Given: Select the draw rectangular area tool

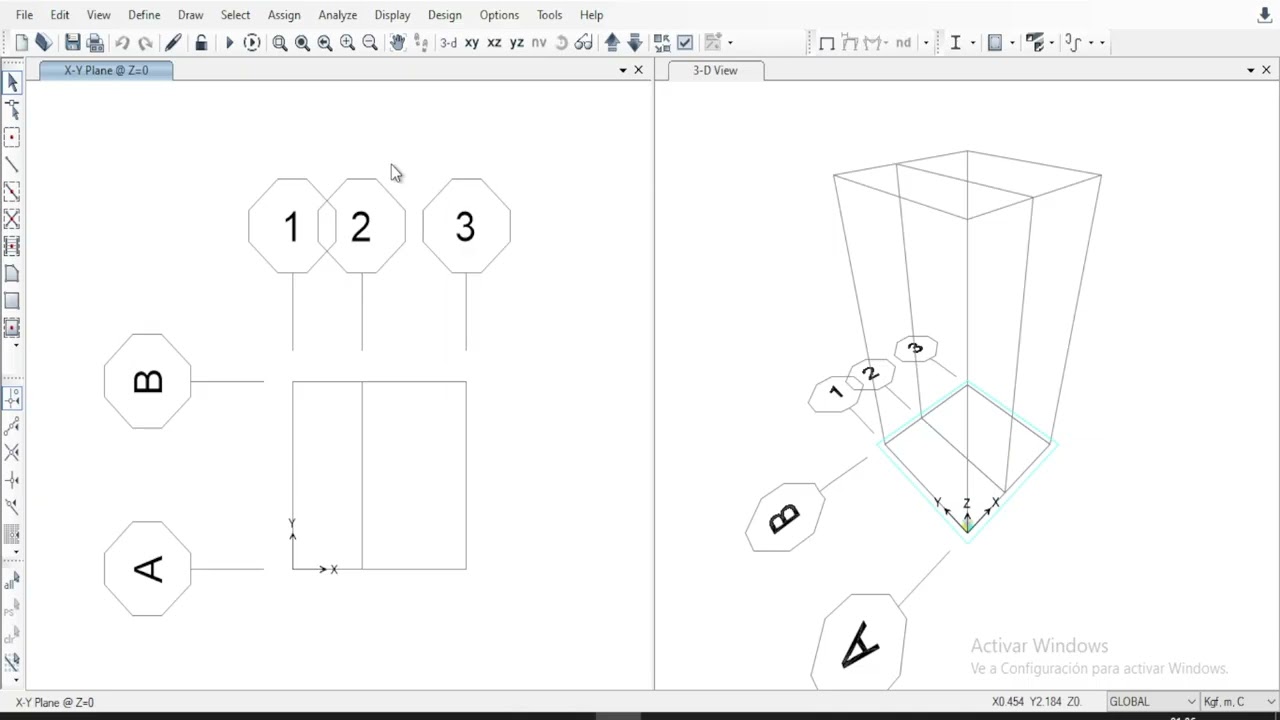Looking at the screenshot, I should click(12, 301).
